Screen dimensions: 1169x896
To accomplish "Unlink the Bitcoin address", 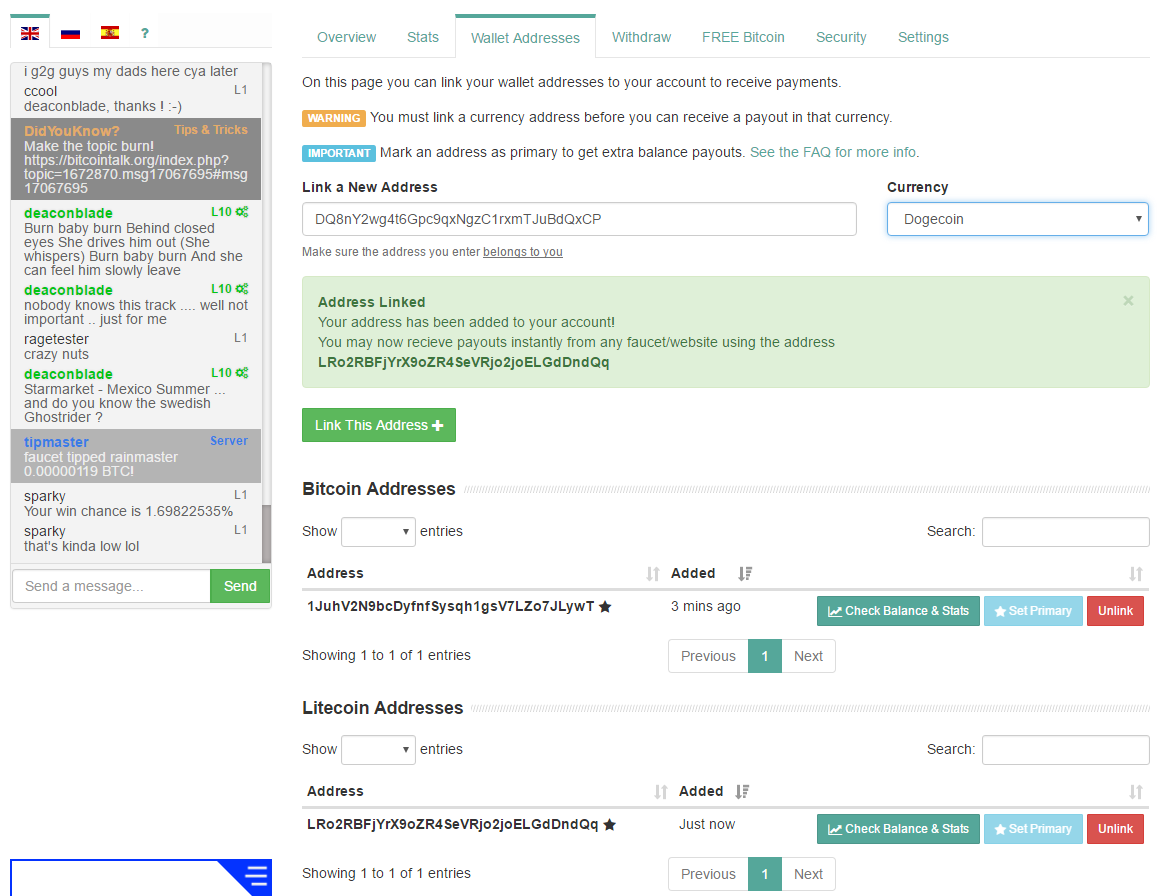I will 1115,611.
